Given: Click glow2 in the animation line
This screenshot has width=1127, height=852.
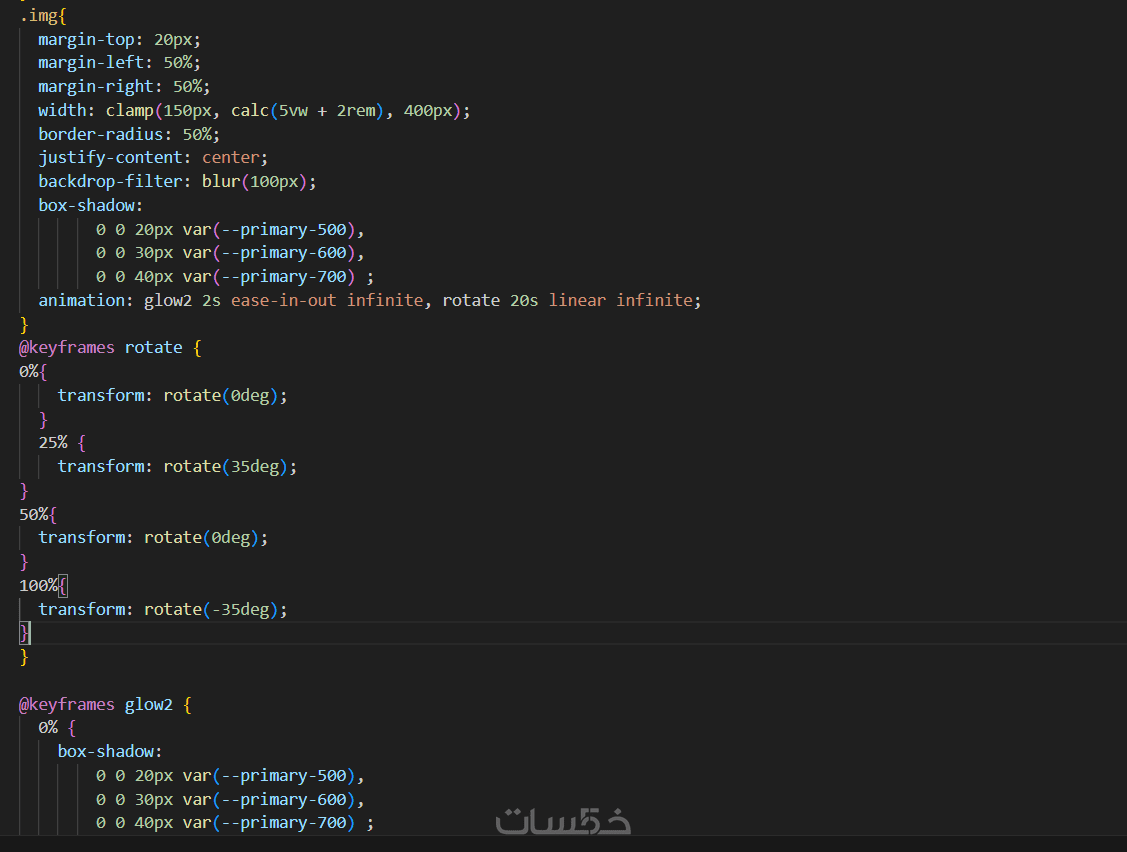Looking at the screenshot, I should [168, 301].
